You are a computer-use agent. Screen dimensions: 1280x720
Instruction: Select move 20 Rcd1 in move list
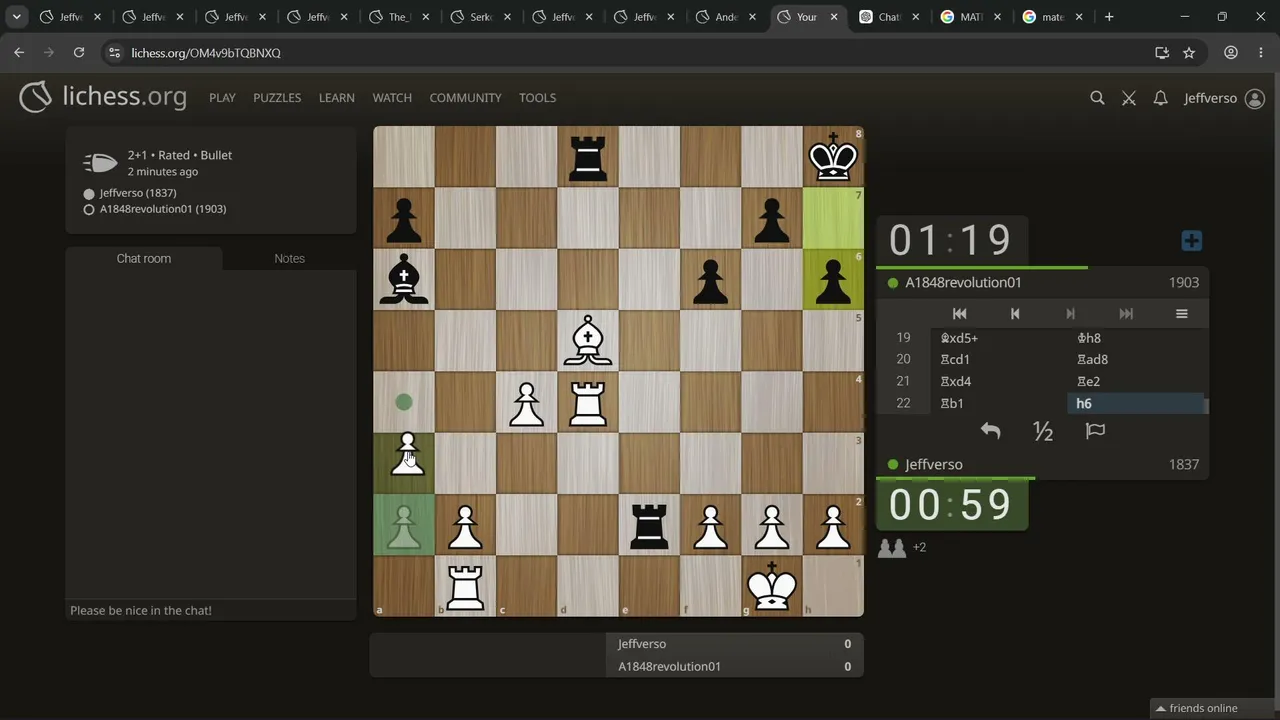tap(1001, 360)
